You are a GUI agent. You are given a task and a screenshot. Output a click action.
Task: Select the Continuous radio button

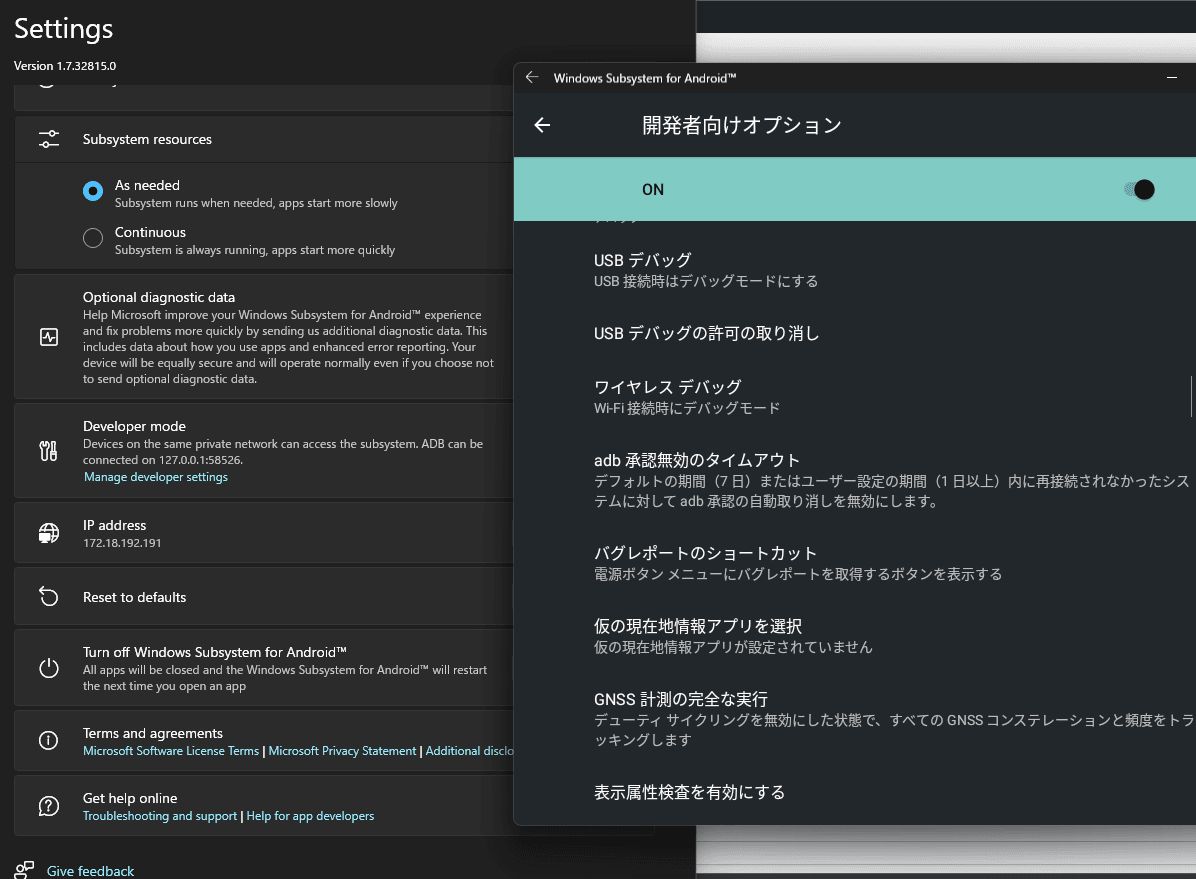point(93,238)
